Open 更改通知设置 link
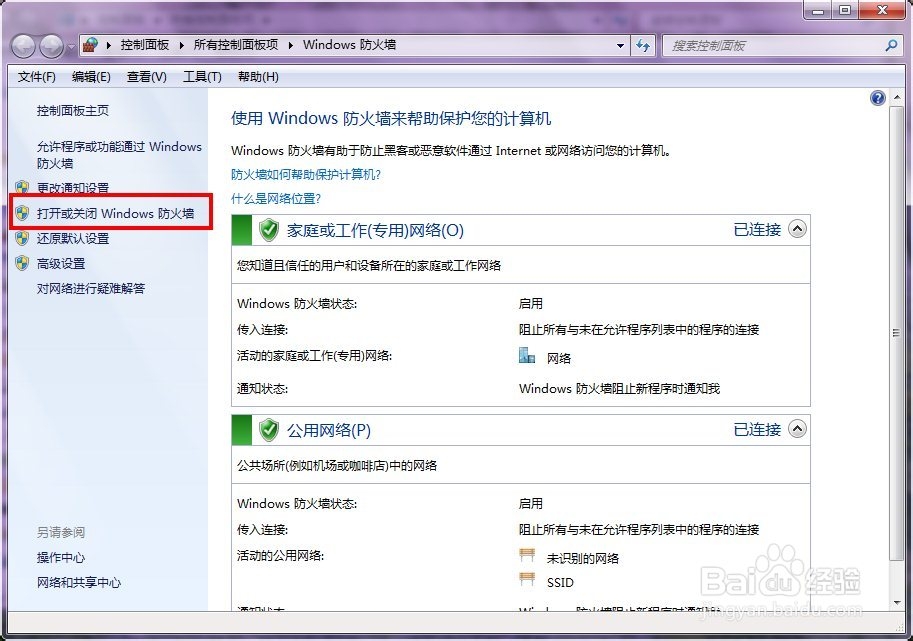Viewport: 913px width, 641px height. click(x=73, y=188)
